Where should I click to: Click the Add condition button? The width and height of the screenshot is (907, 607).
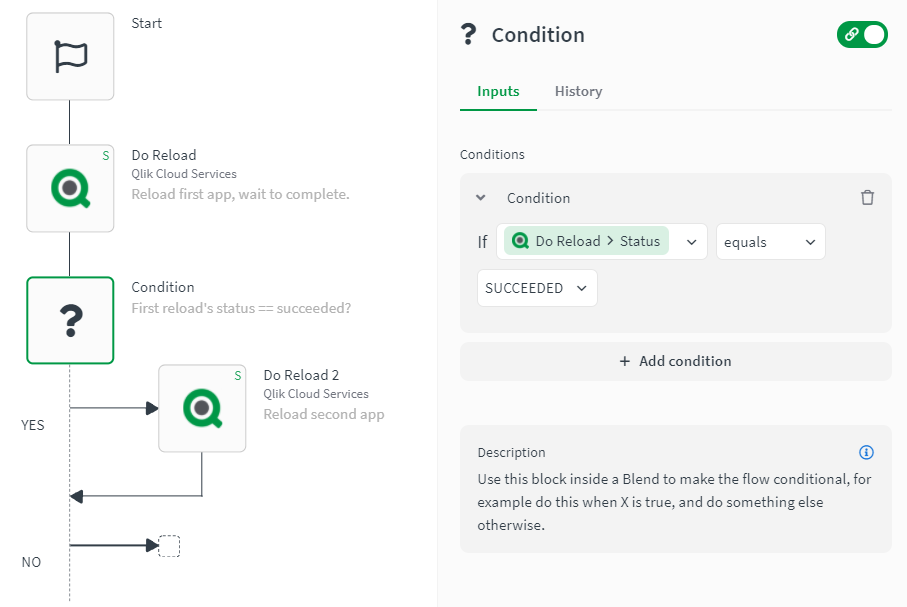(675, 361)
